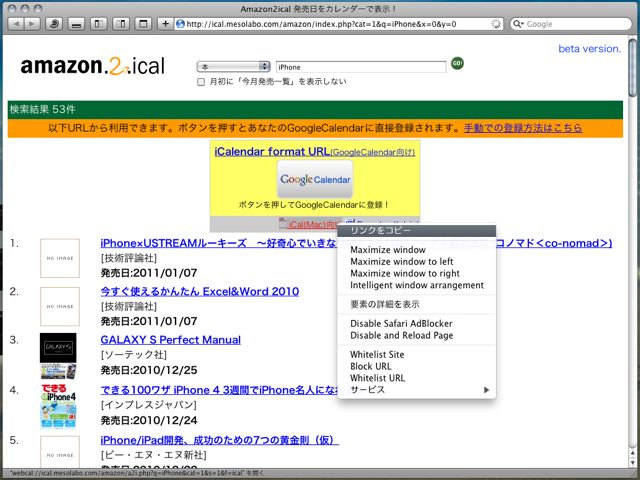Open iPhone/iPad開発 book link
640x480 pixels.
click(x=220, y=440)
